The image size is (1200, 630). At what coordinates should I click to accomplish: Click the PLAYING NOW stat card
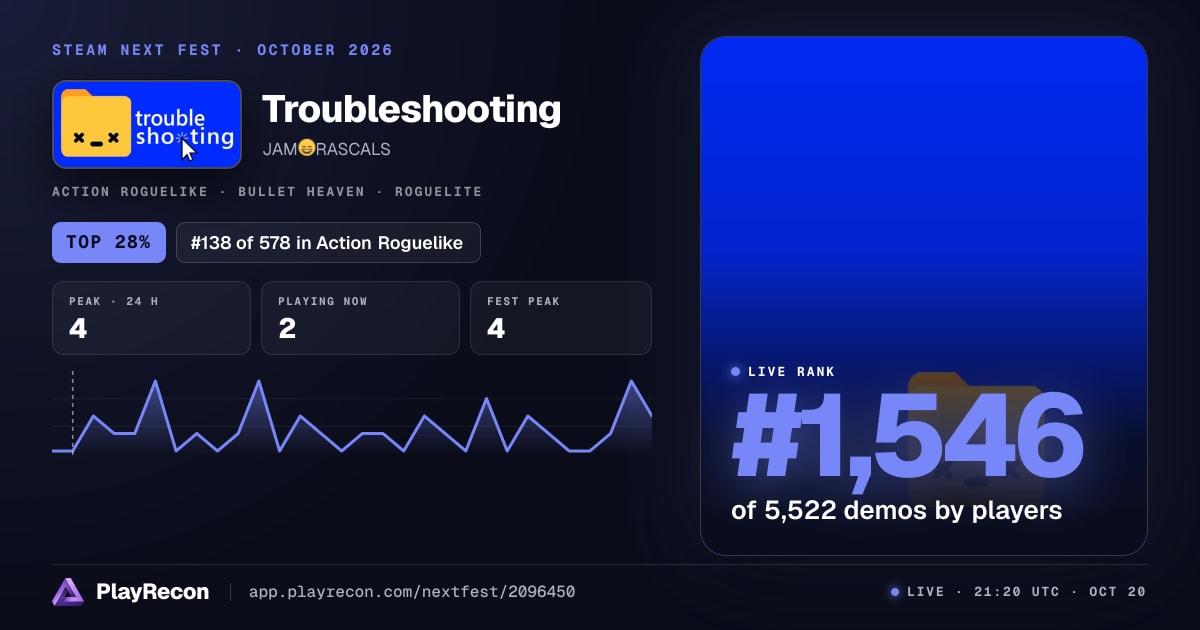point(360,318)
